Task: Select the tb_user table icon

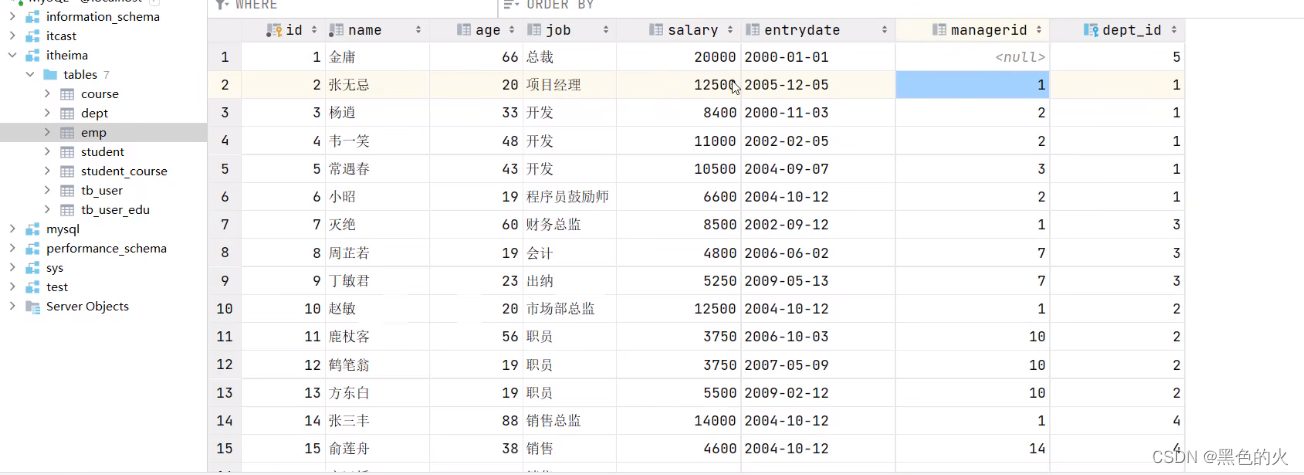Action: 67,190
